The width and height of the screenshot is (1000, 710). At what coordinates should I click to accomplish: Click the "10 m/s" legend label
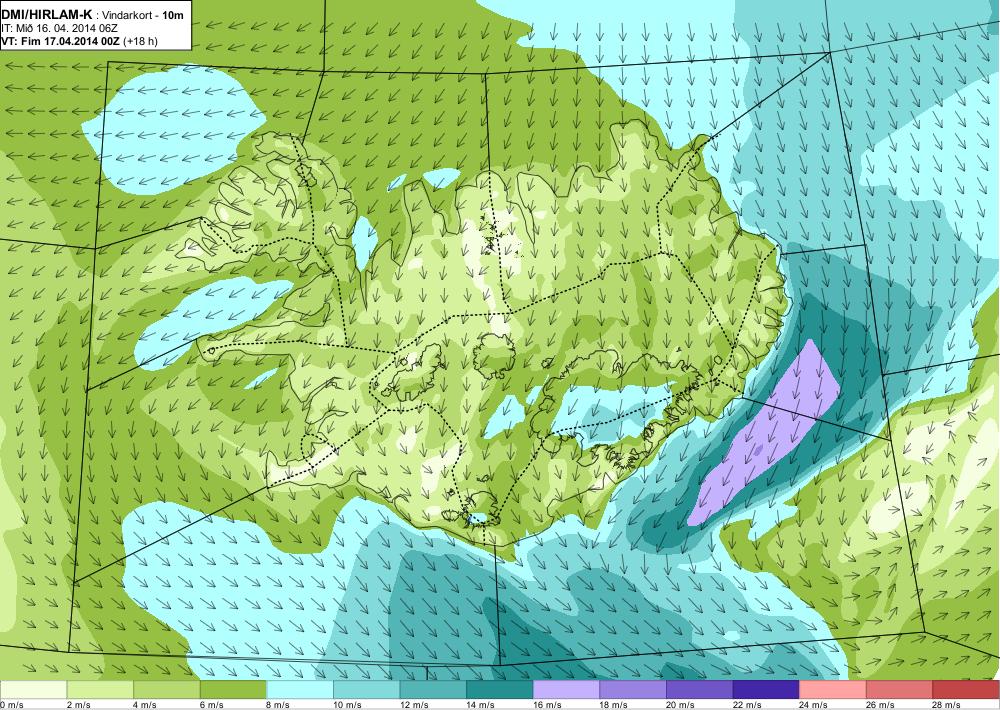(348, 704)
